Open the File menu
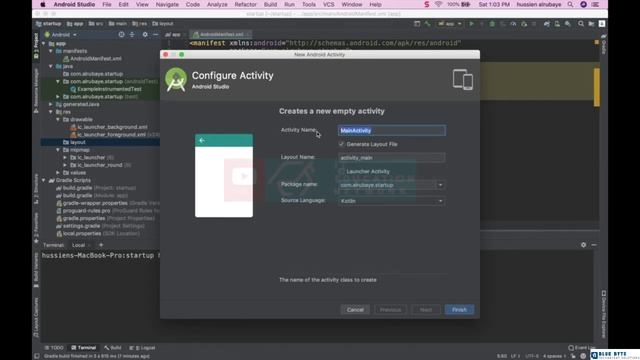This screenshot has width=640, height=360. 107,4
